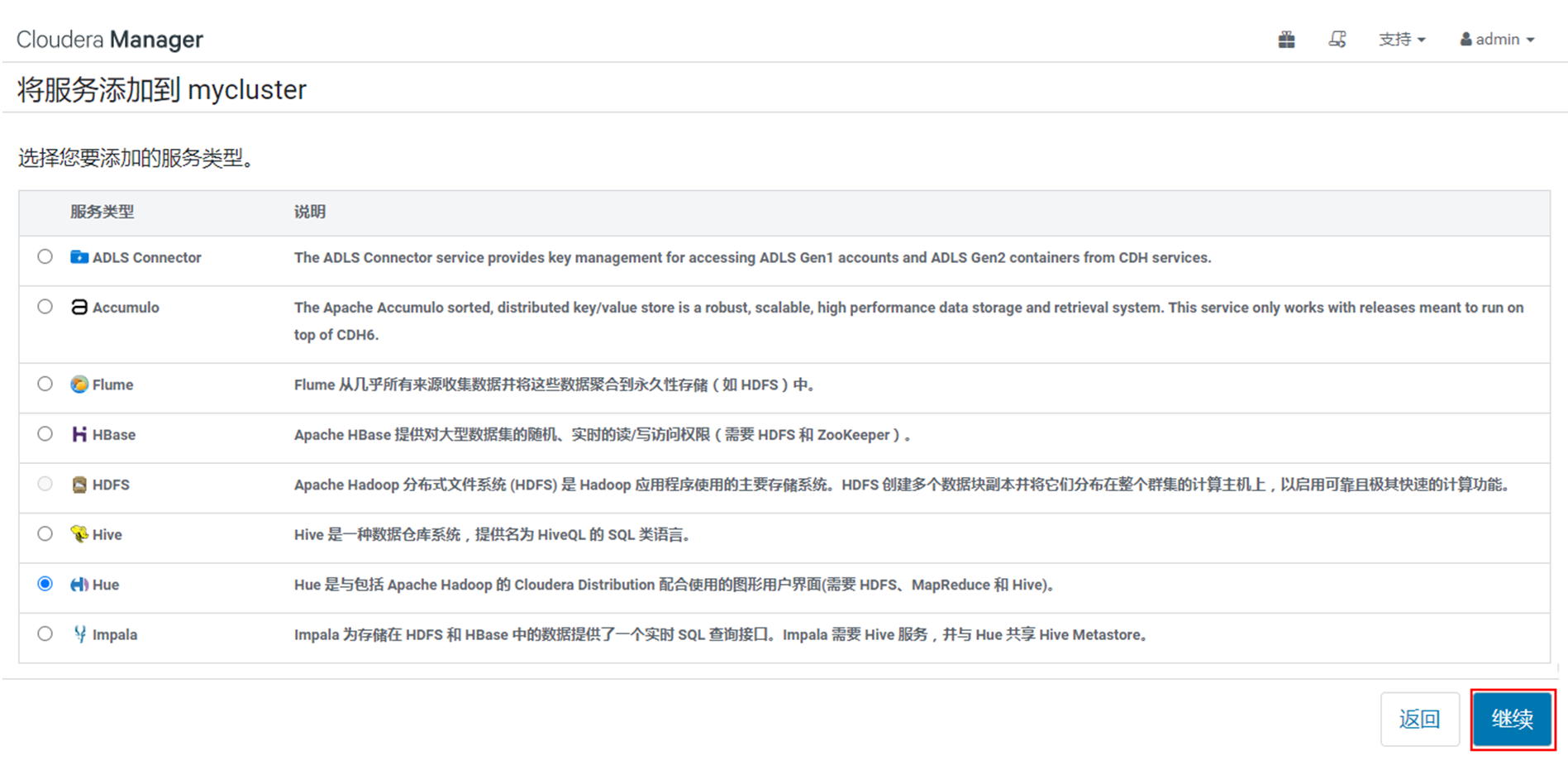The width and height of the screenshot is (1568, 760).
Task: Expand the admin user dropdown
Action: point(1497,39)
